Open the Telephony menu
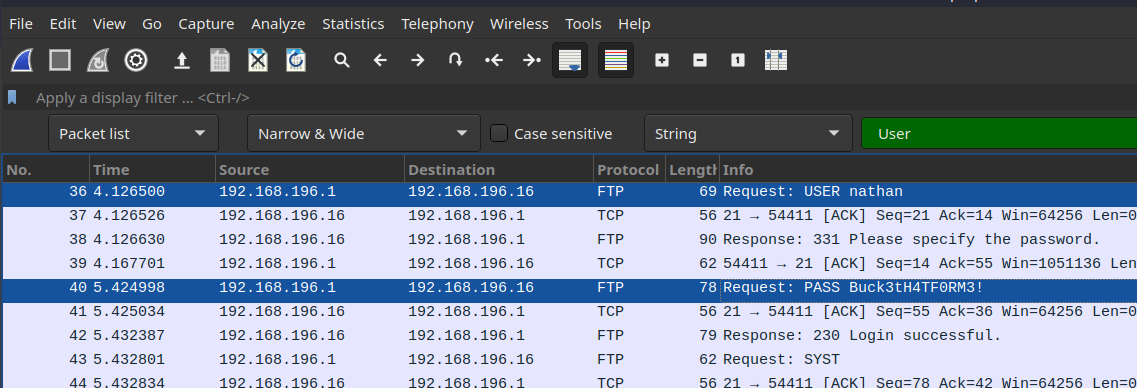Screen dimensions: 1137x388 437,24
